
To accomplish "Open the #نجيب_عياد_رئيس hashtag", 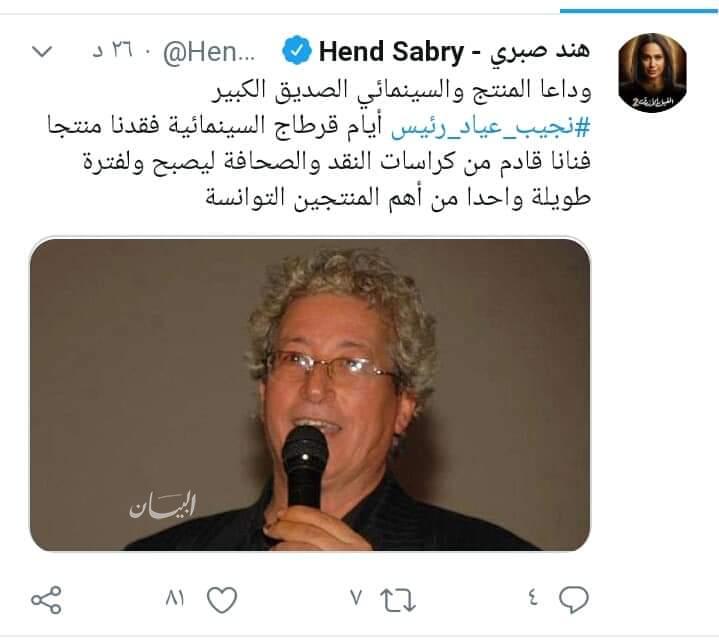I will coord(490,127).
